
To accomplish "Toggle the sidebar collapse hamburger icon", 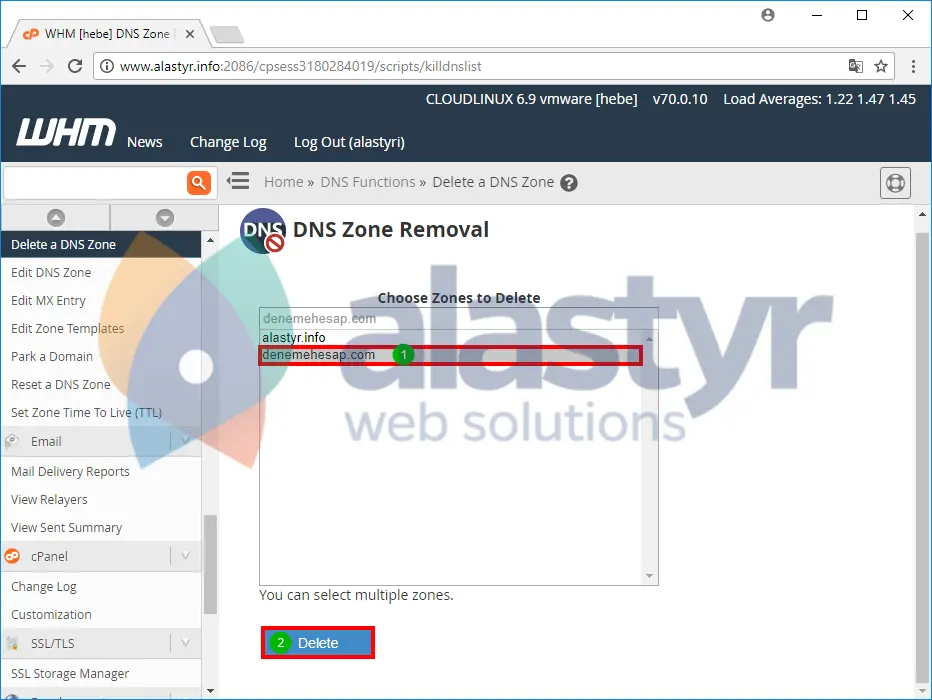I will [238, 181].
